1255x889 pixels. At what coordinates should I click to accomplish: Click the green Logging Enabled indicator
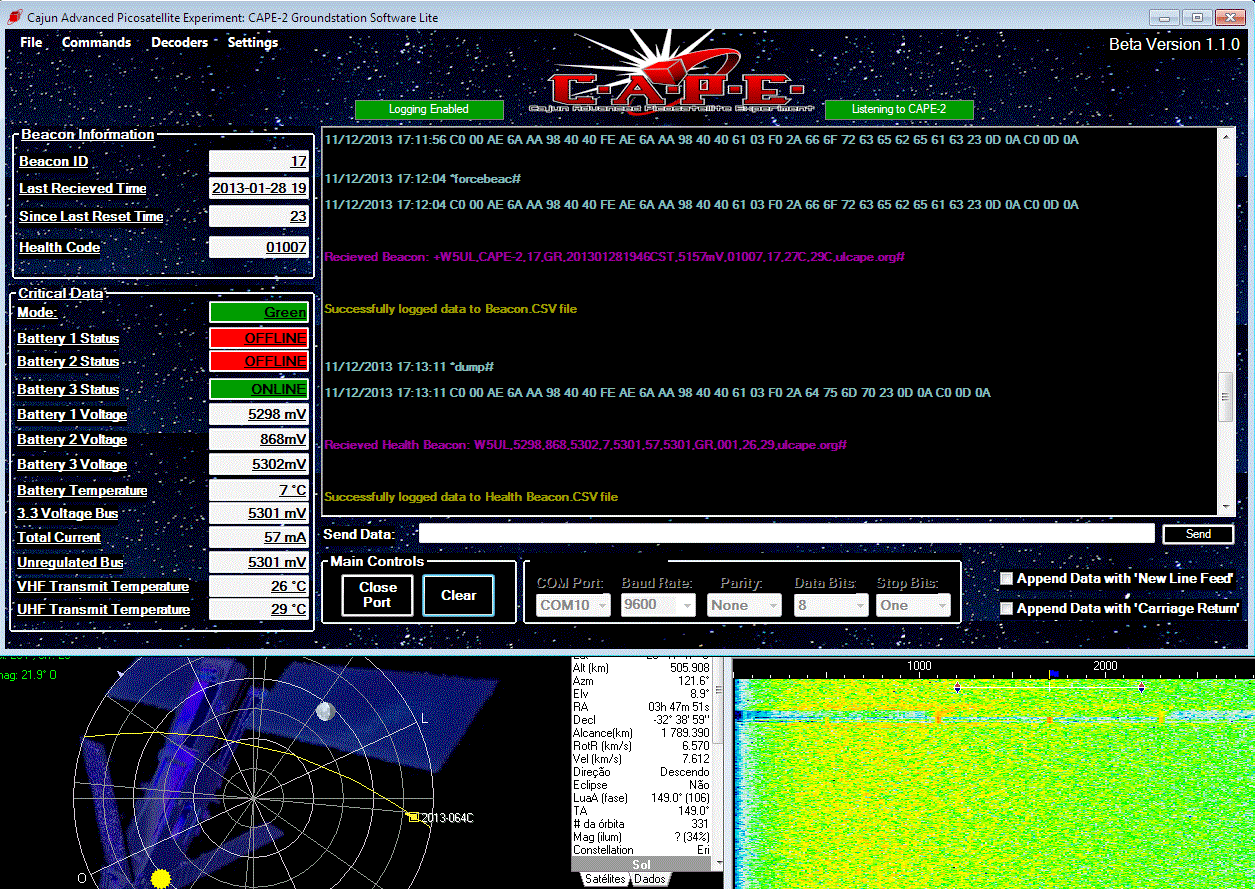point(428,109)
